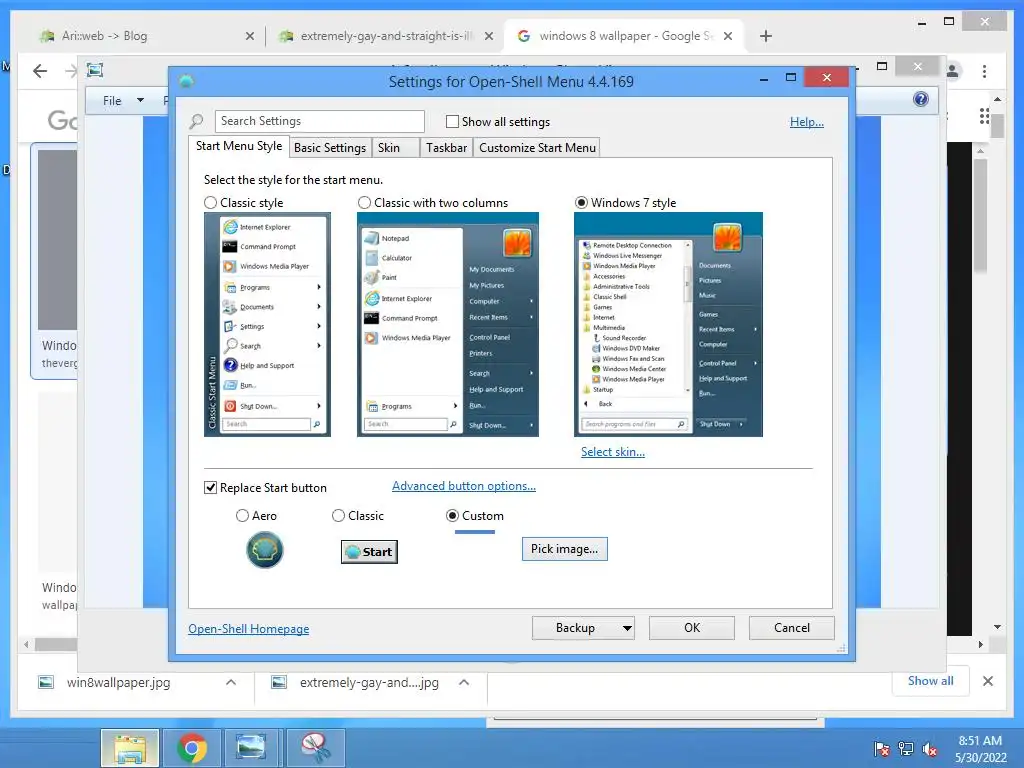The width and height of the screenshot is (1024, 768).
Task: Open File Explorer from the taskbar
Action: (129, 748)
